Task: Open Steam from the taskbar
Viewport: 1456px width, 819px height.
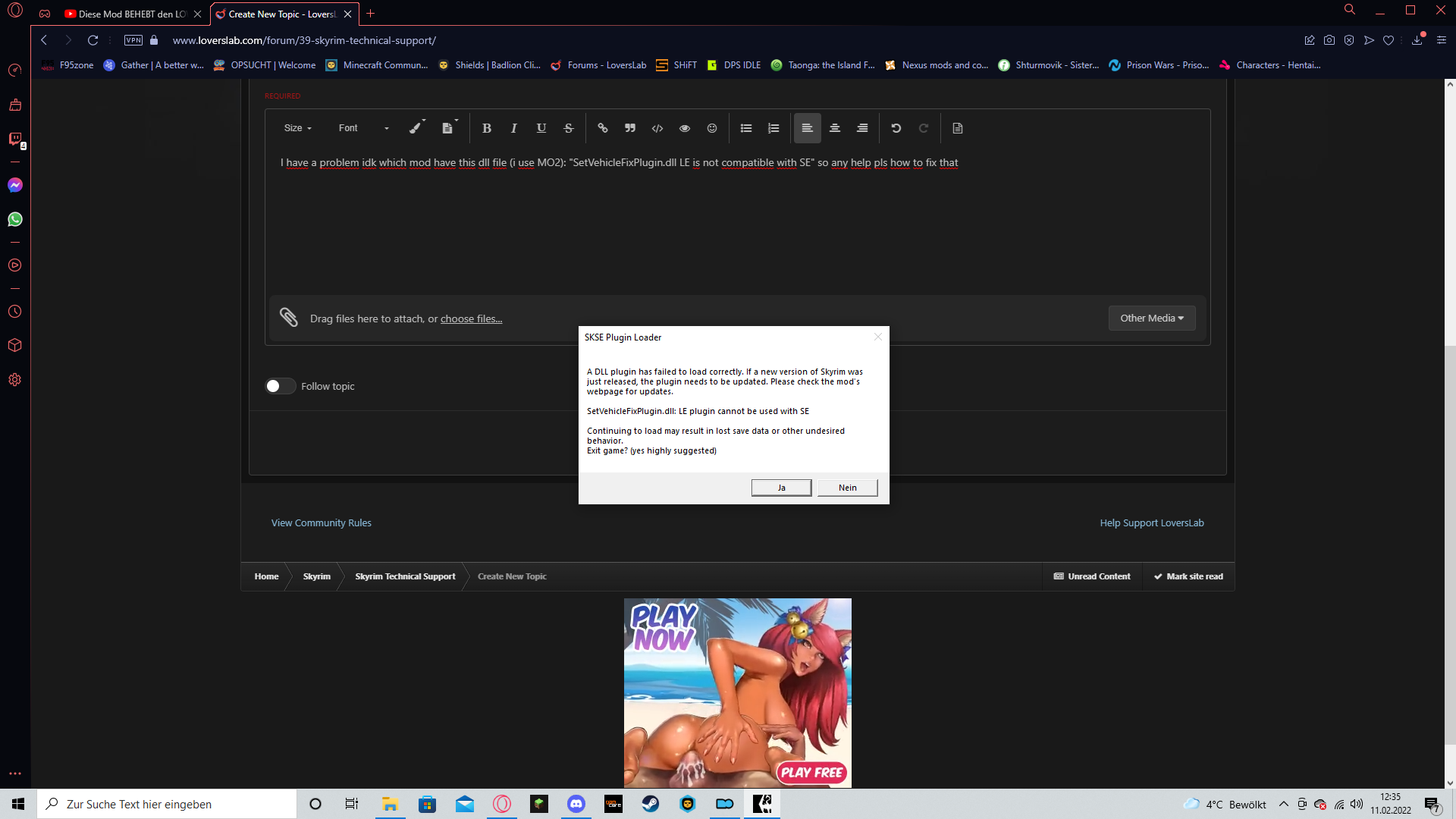Action: click(x=651, y=804)
